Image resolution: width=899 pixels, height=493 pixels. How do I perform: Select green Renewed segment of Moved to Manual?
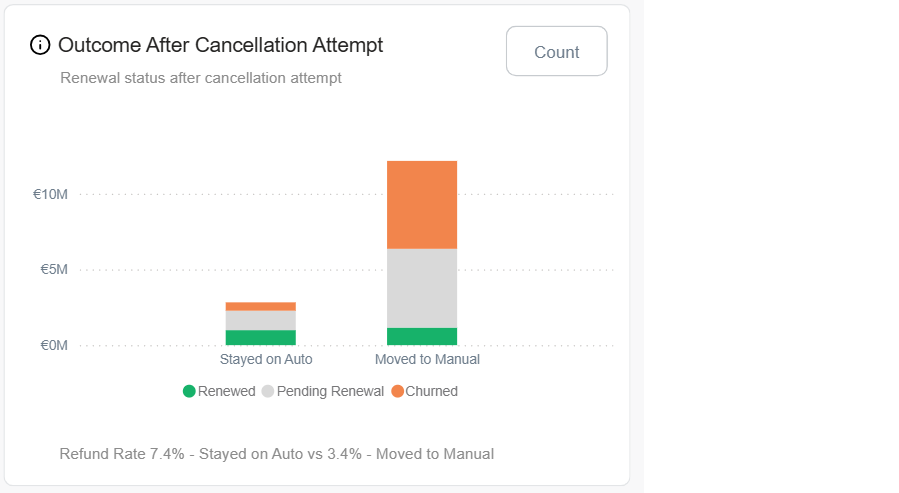(x=422, y=337)
